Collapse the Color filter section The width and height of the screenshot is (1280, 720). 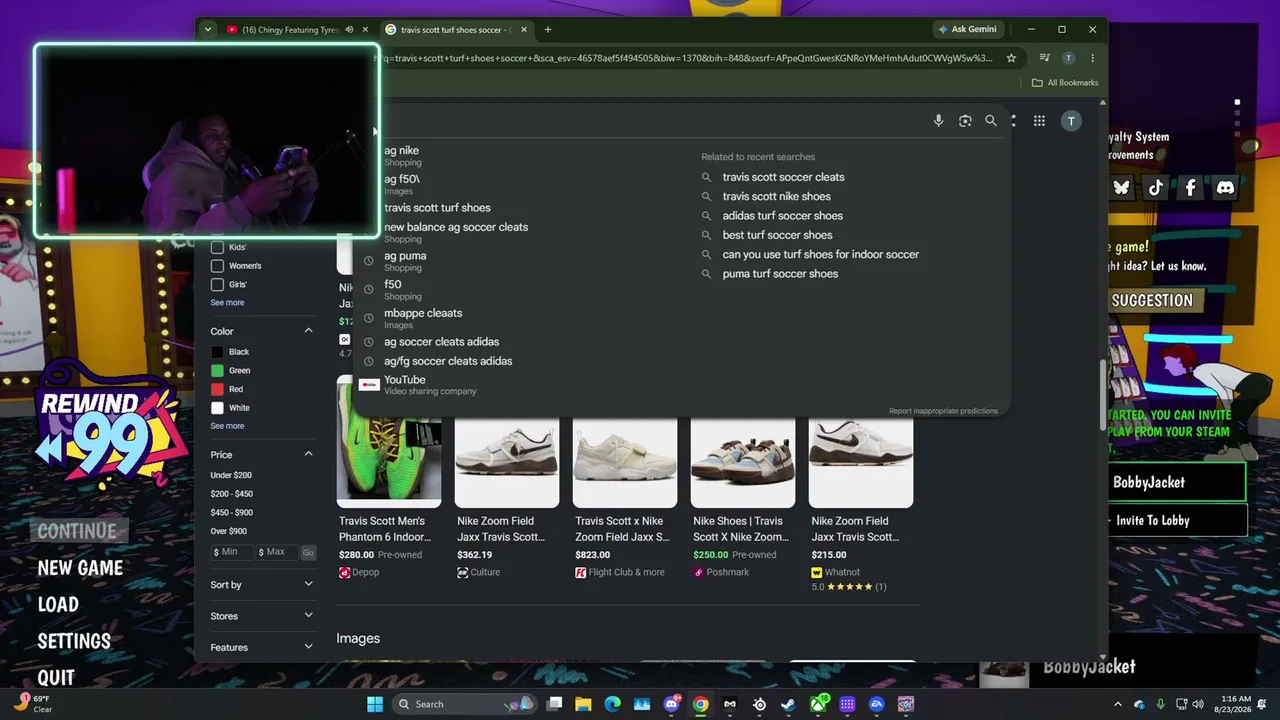click(x=308, y=331)
